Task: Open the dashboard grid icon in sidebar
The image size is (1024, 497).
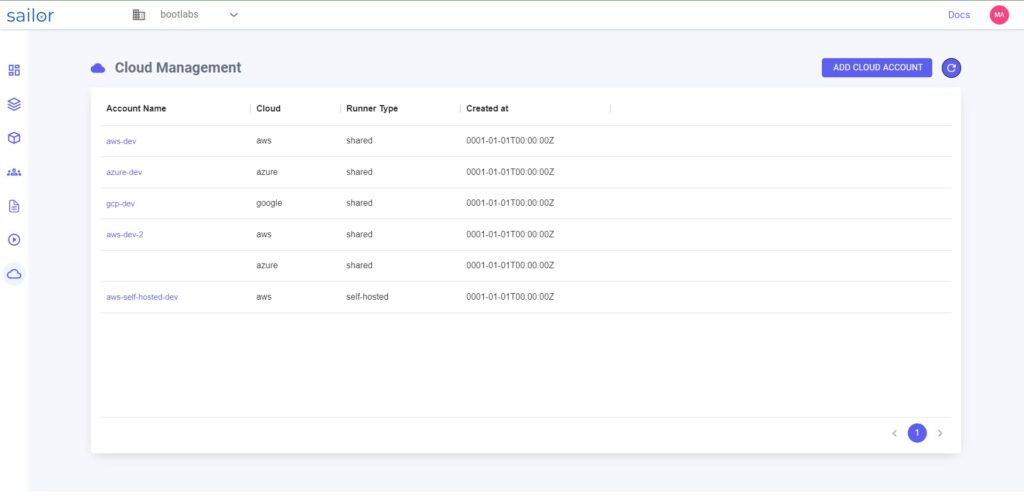Action: pos(14,70)
